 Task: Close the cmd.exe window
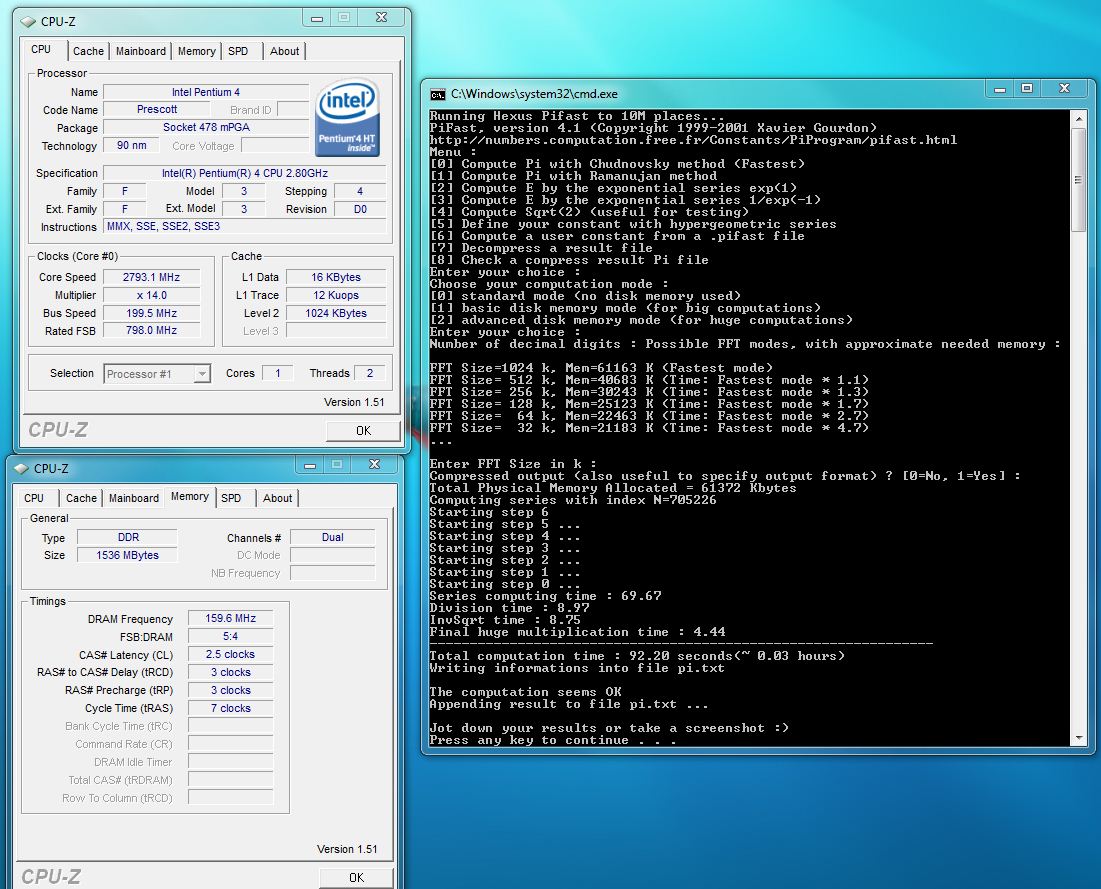[1064, 88]
